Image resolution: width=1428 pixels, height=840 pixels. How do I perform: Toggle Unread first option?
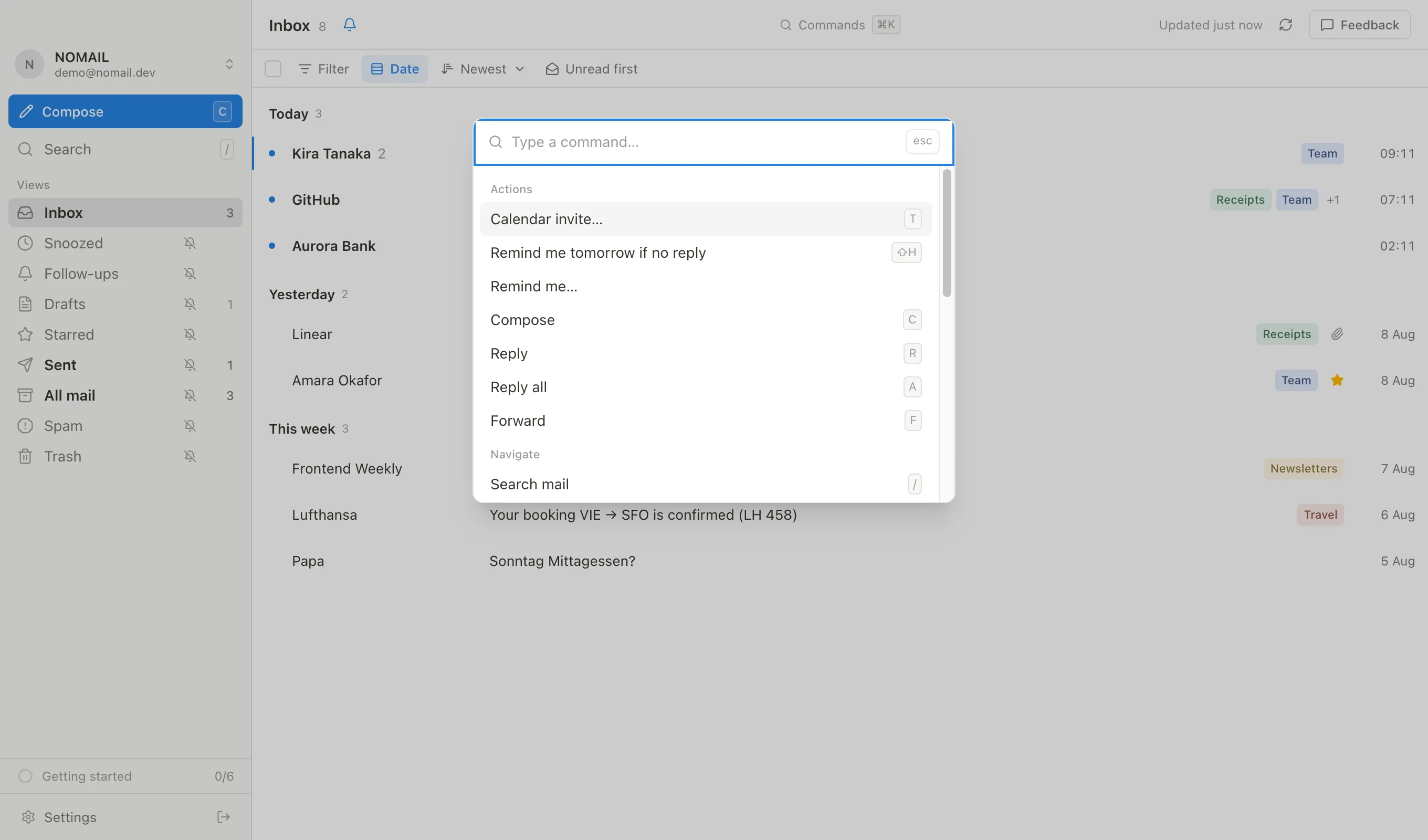(591, 69)
